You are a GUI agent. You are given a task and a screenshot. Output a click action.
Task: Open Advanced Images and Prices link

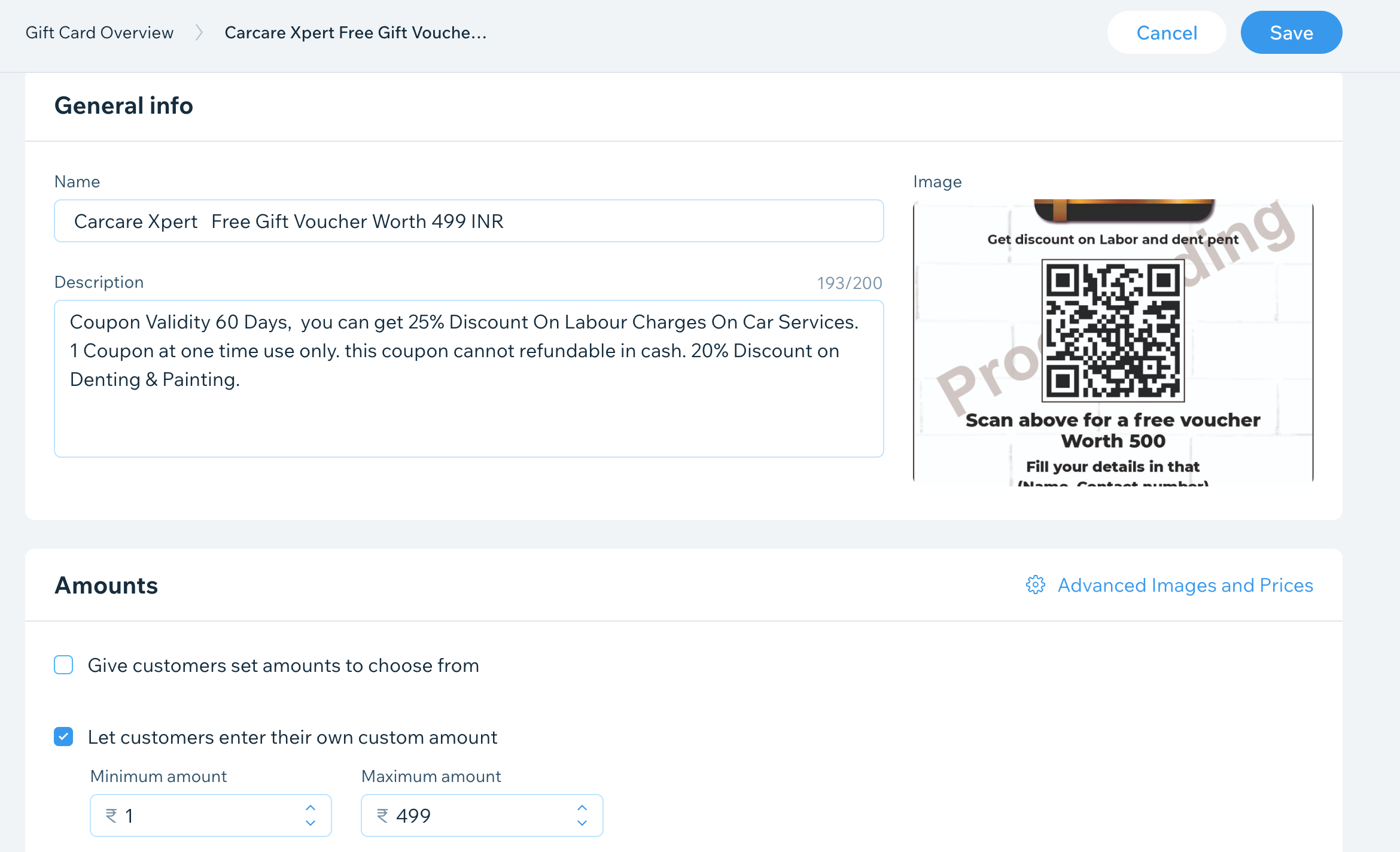(x=1185, y=585)
